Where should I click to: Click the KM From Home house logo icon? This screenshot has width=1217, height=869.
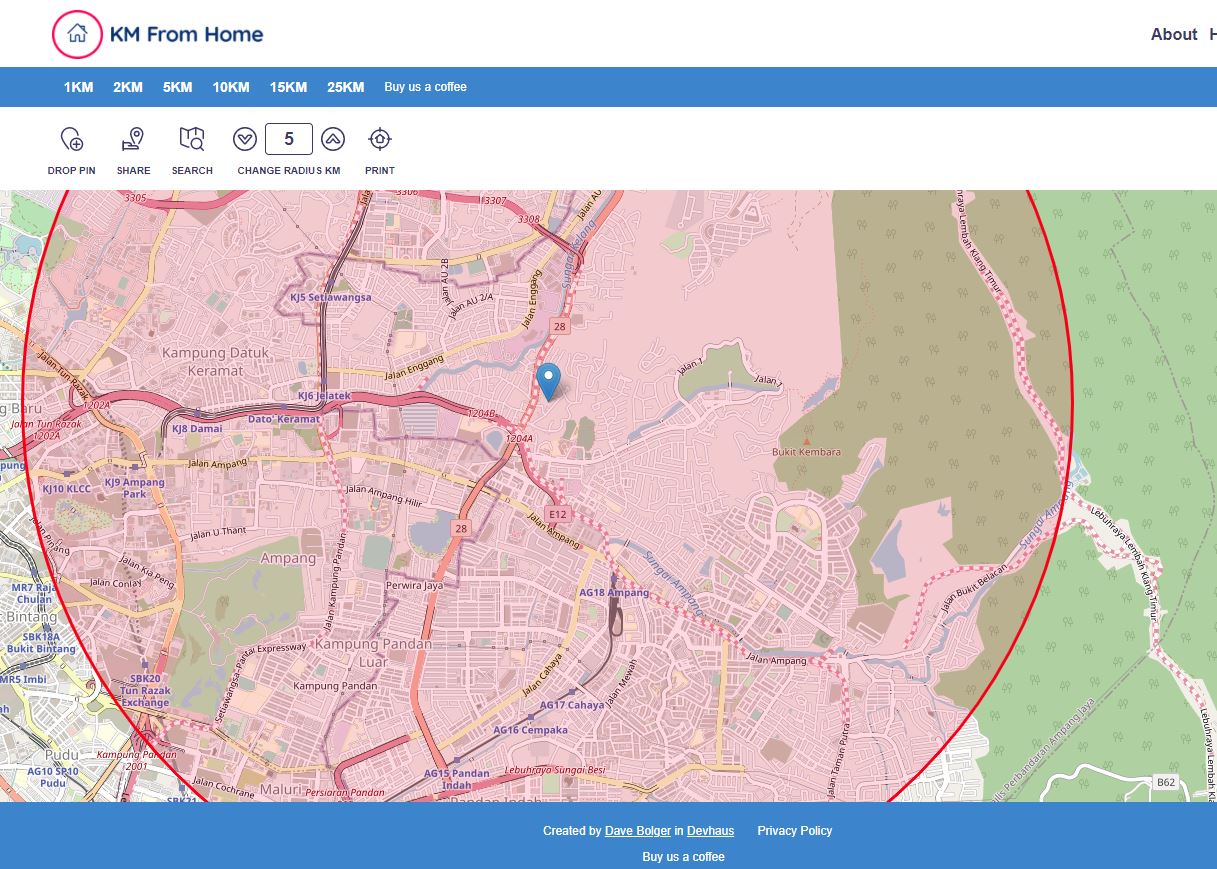(x=77, y=34)
